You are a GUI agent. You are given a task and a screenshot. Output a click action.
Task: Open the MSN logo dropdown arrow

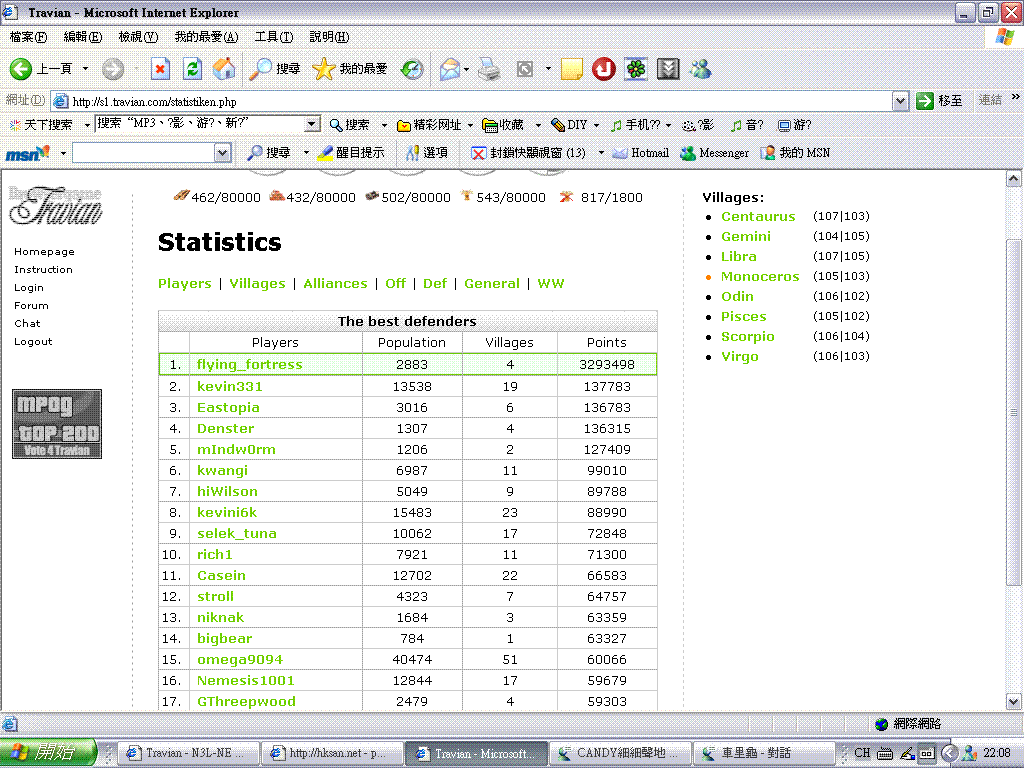click(x=63, y=153)
